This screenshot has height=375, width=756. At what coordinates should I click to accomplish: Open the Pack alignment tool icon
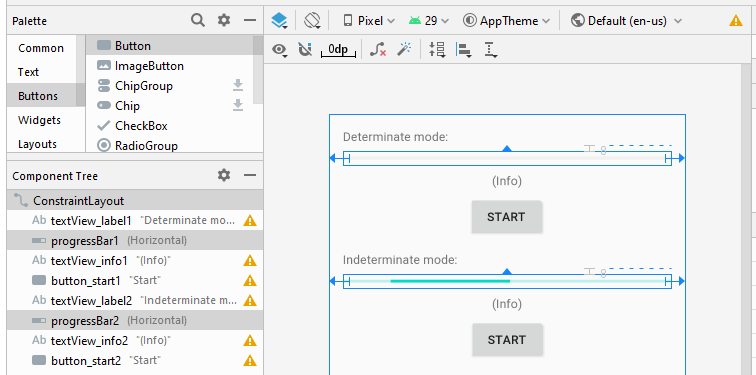pyautogui.click(x=437, y=49)
